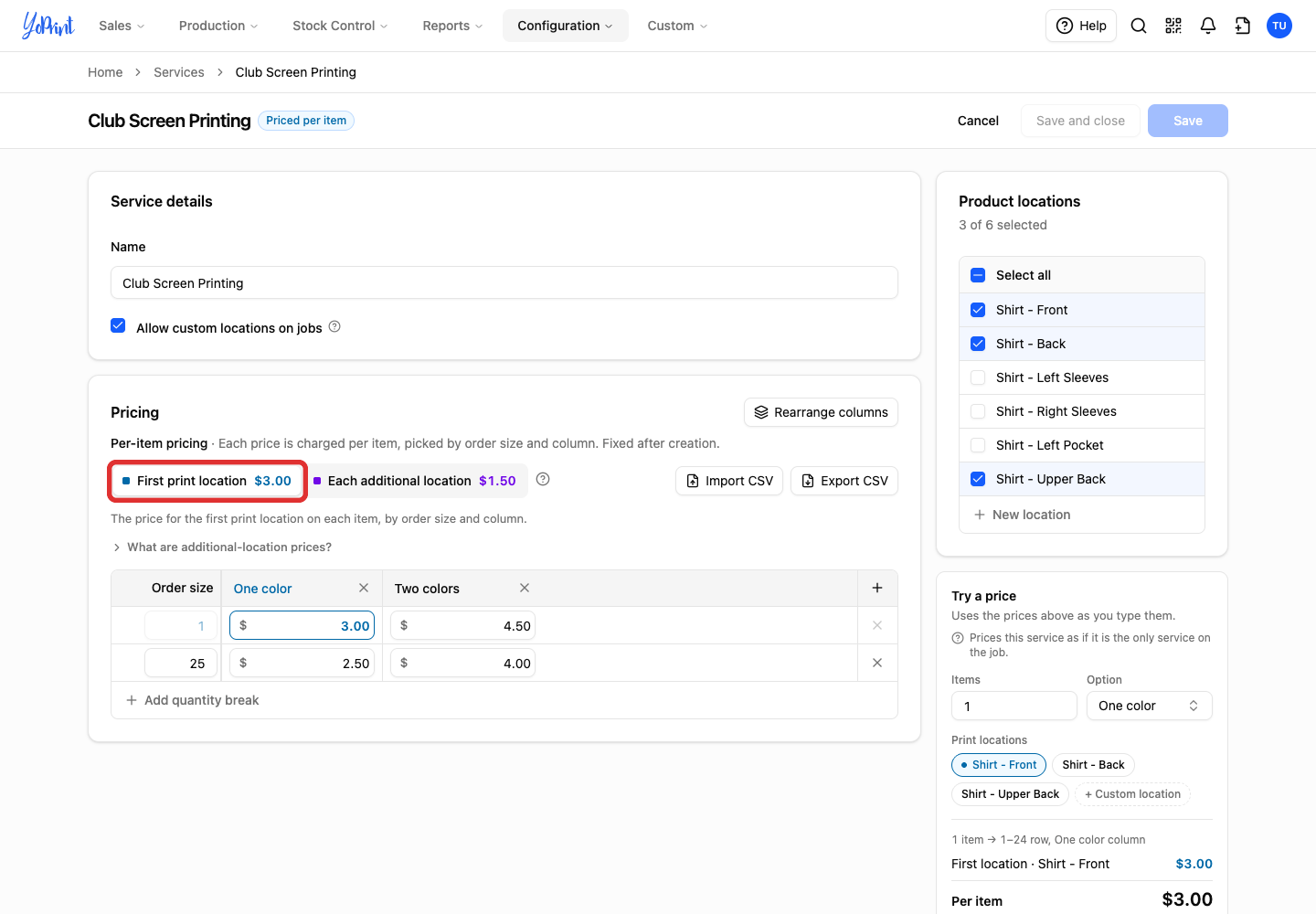Add a new pricing column with plus
Image resolution: width=1316 pixels, height=914 pixels.
(877, 588)
